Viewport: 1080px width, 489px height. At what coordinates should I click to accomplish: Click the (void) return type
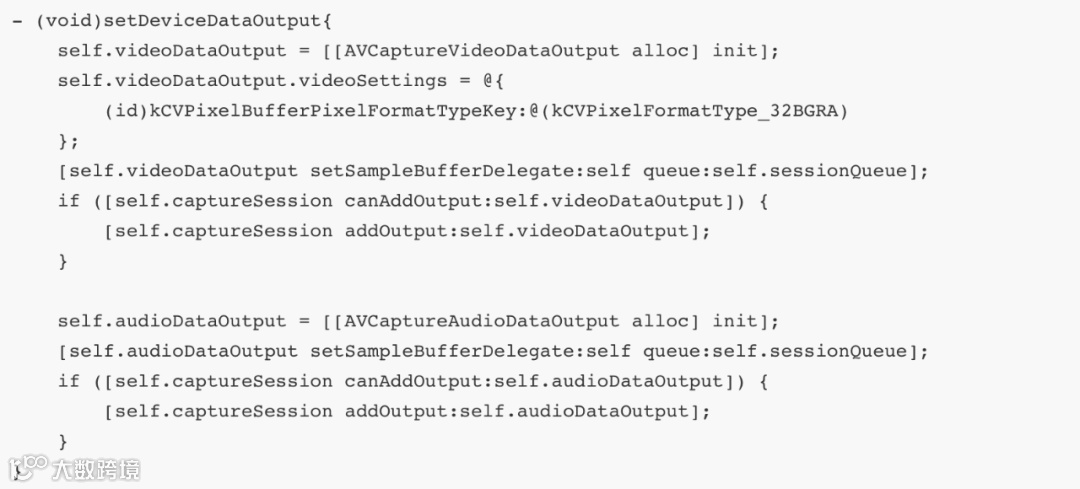[69, 21]
